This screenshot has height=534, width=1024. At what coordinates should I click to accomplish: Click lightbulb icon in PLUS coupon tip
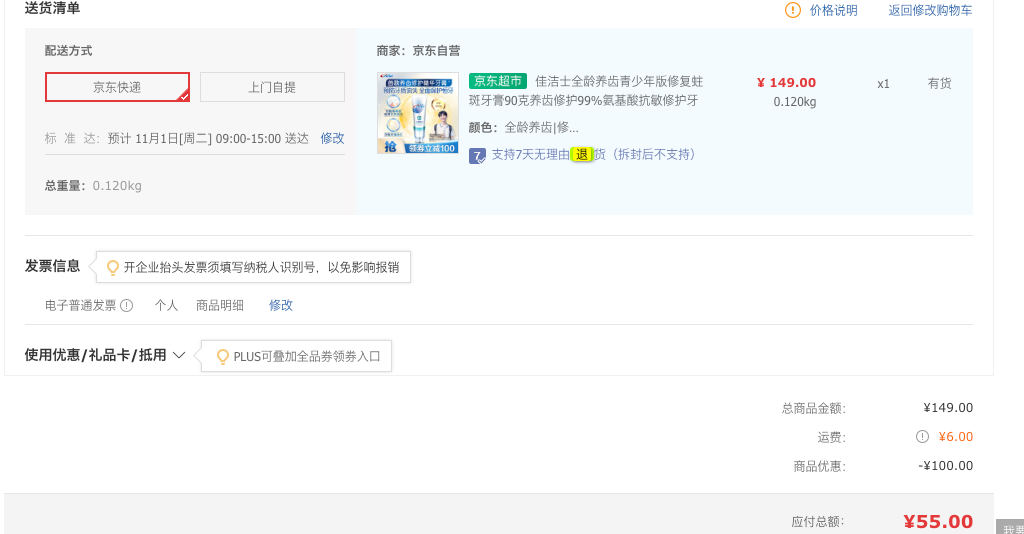[223, 356]
